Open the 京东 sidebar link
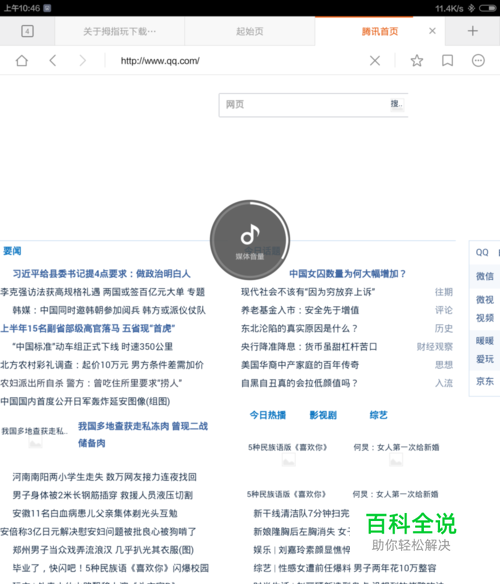 [484, 381]
